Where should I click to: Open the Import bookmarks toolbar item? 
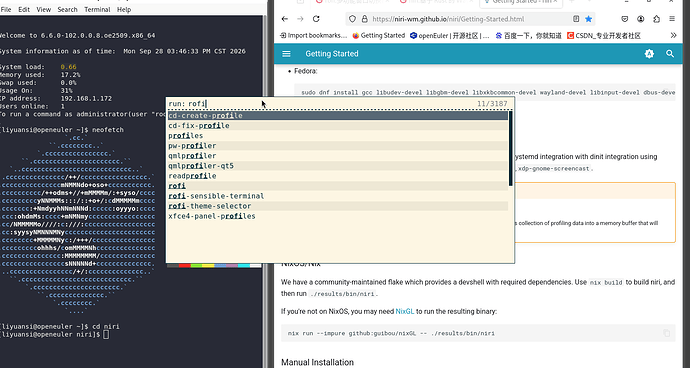coord(314,36)
